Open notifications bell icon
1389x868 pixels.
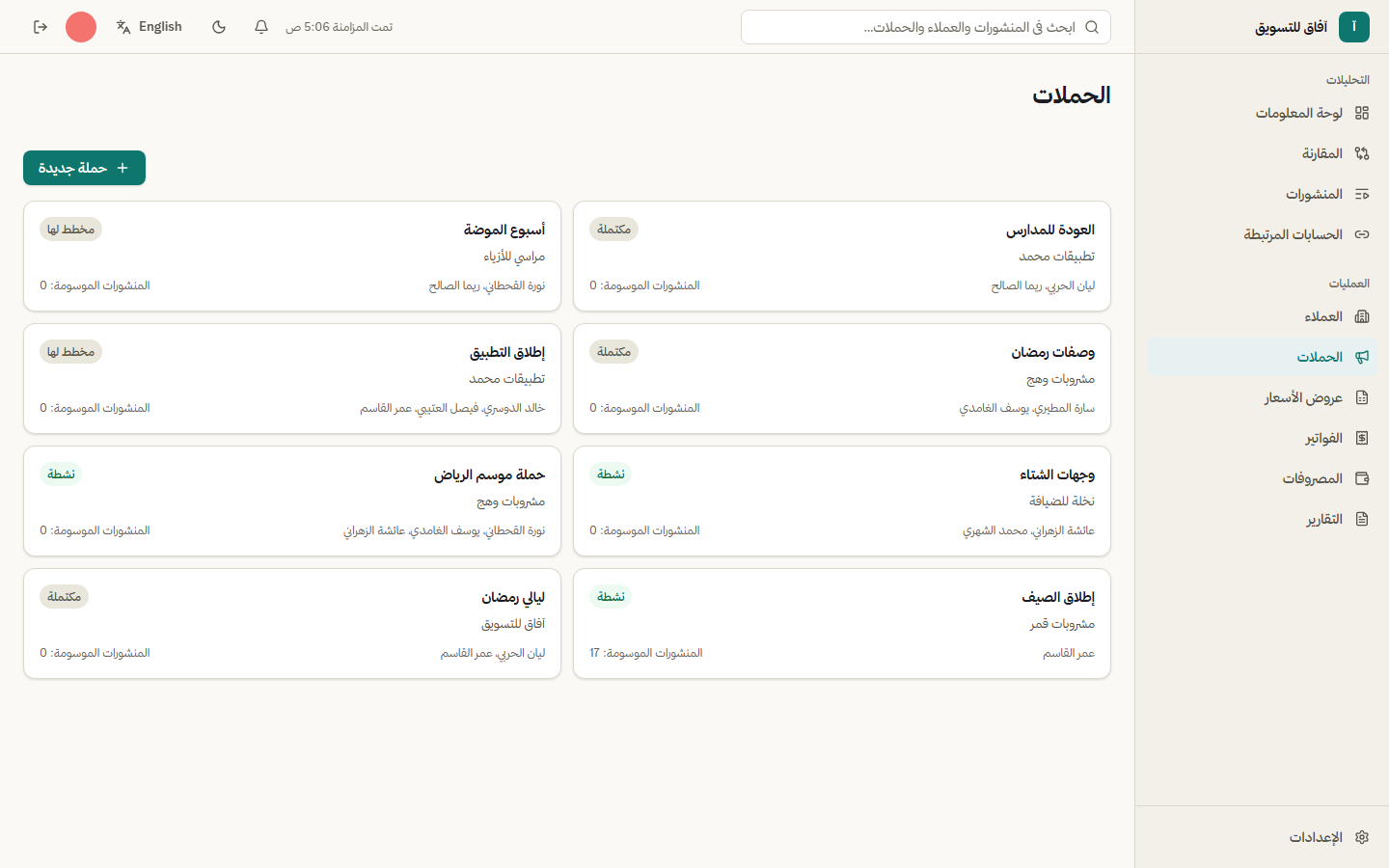(x=261, y=27)
